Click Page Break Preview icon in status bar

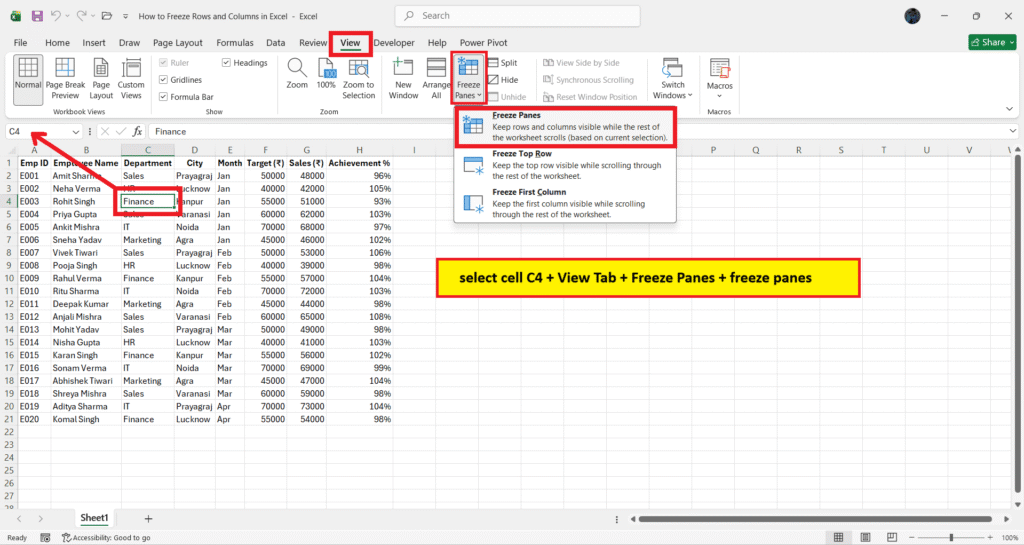click(892, 537)
